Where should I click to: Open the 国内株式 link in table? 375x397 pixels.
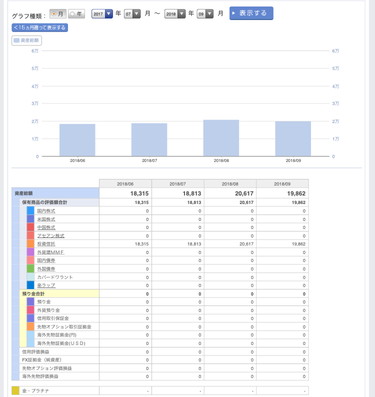pos(46,211)
